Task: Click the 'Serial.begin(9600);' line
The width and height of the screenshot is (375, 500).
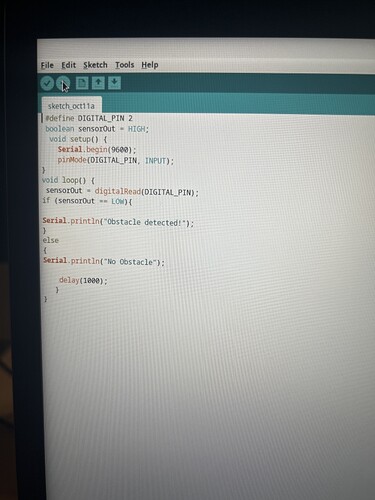Action: click(97, 150)
